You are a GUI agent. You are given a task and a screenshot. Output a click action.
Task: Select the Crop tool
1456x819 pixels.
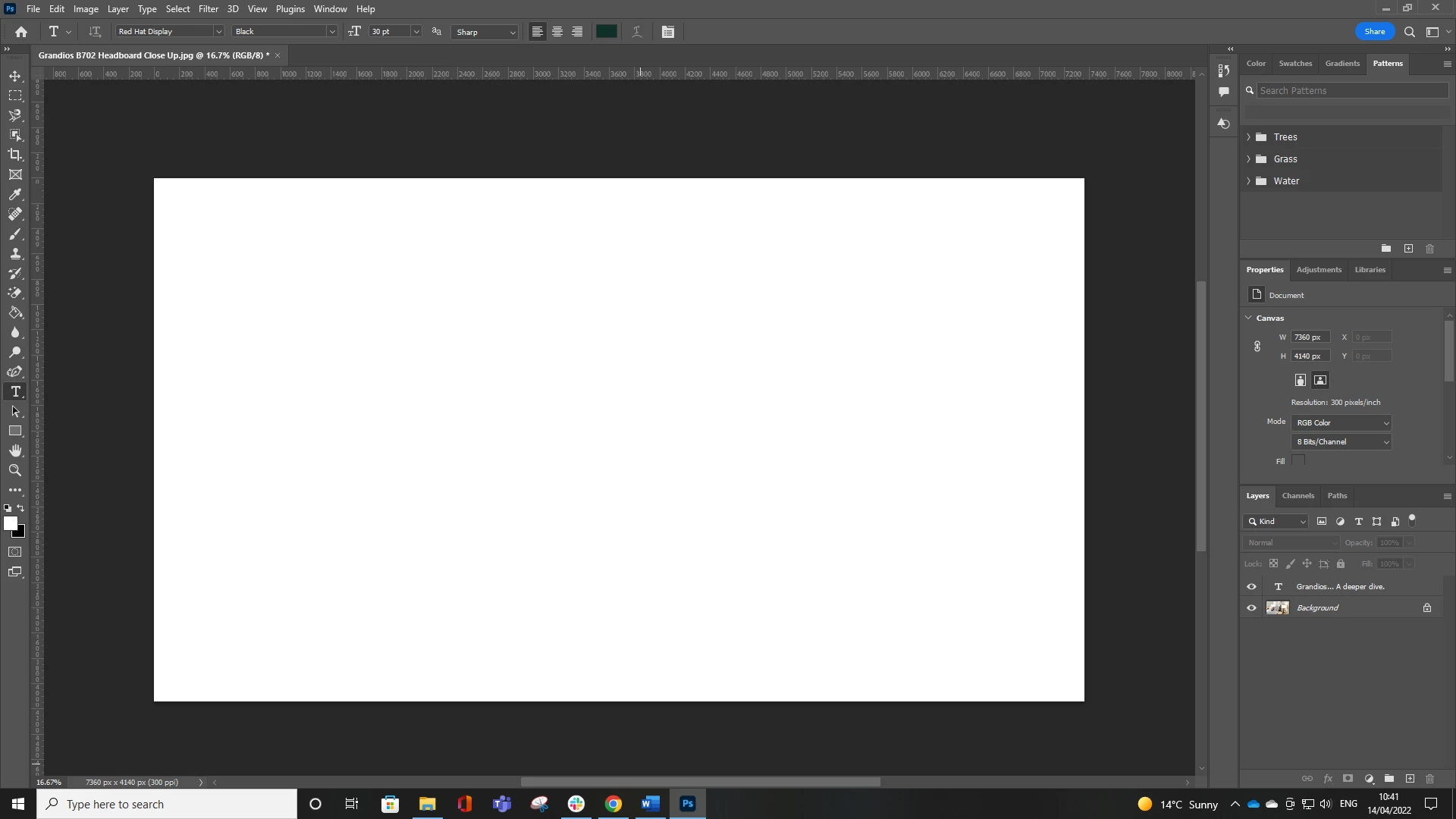tap(15, 155)
